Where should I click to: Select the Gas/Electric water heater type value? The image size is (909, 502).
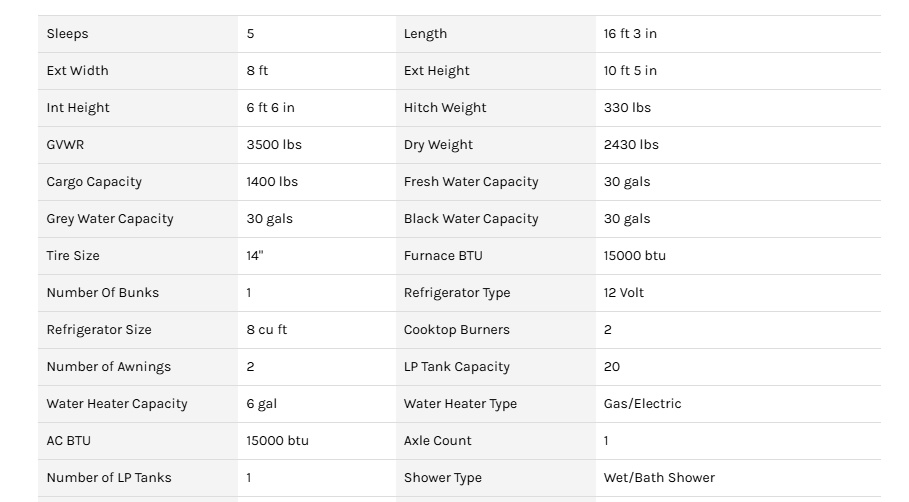(642, 404)
